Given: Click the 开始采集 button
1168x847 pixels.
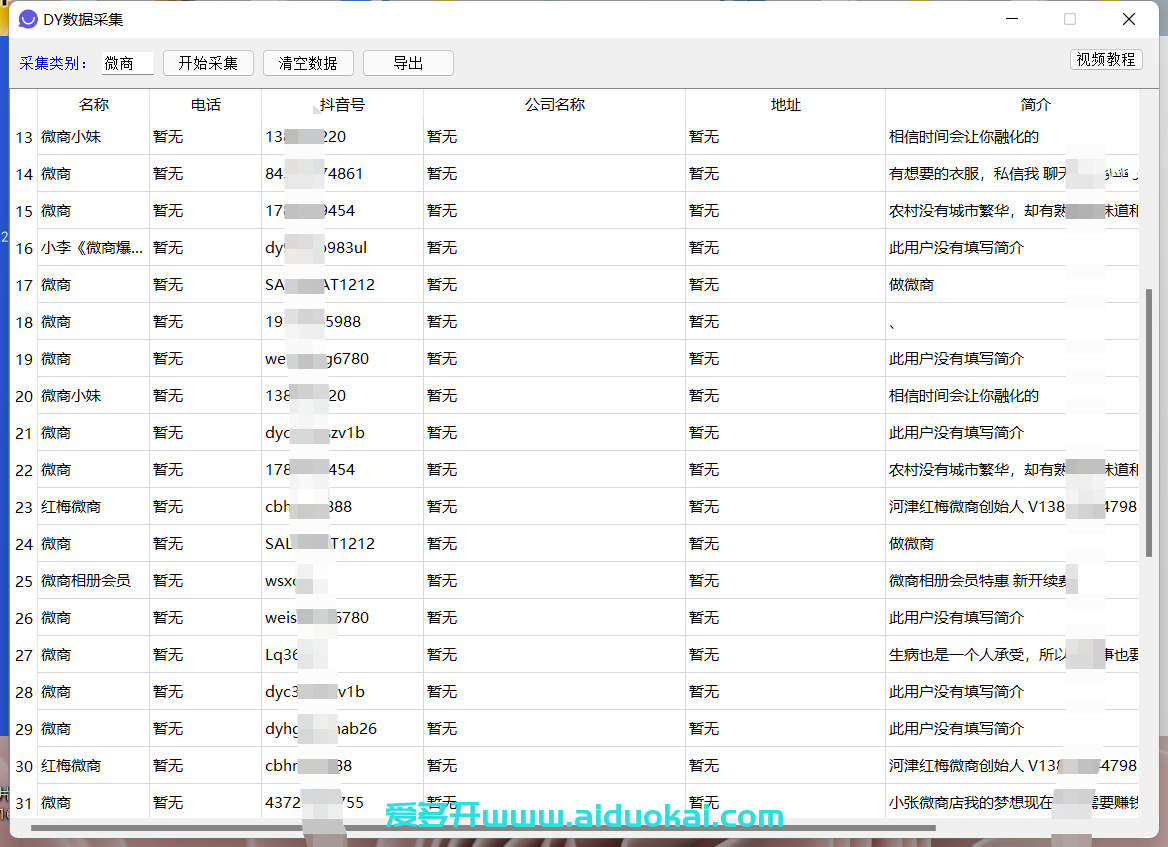Looking at the screenshot, I should (x=208, y=63).
